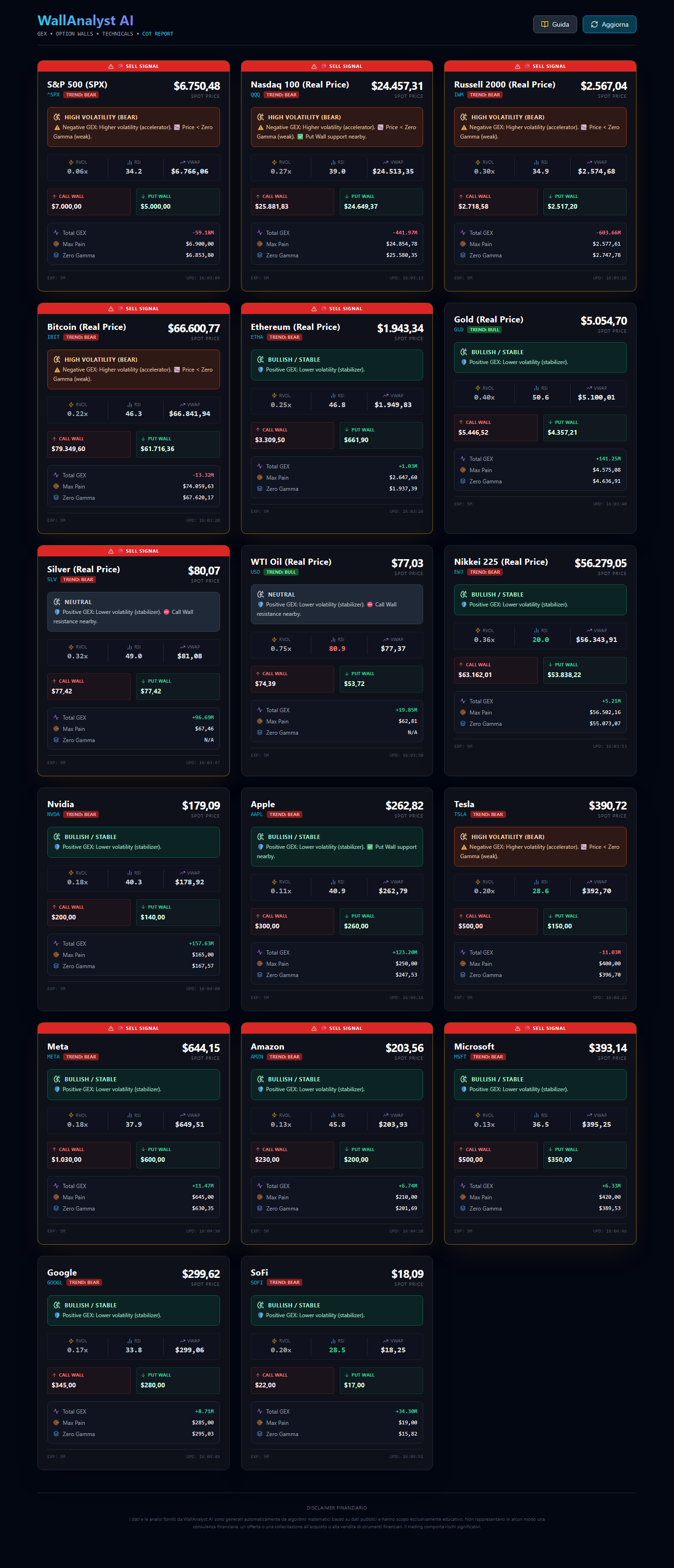Click the shield icon in Nvidia's Bullish / Stable box

tap(57, 846)
